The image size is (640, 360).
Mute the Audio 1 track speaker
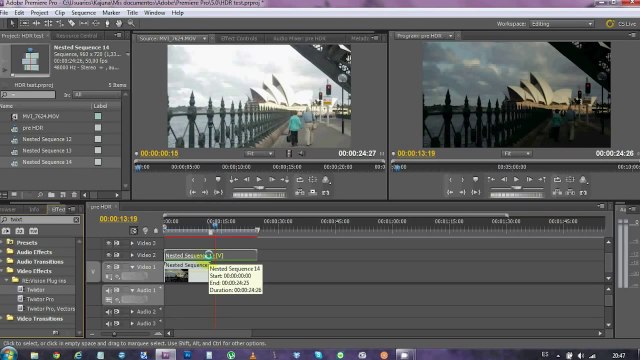[x=108, y=290]
